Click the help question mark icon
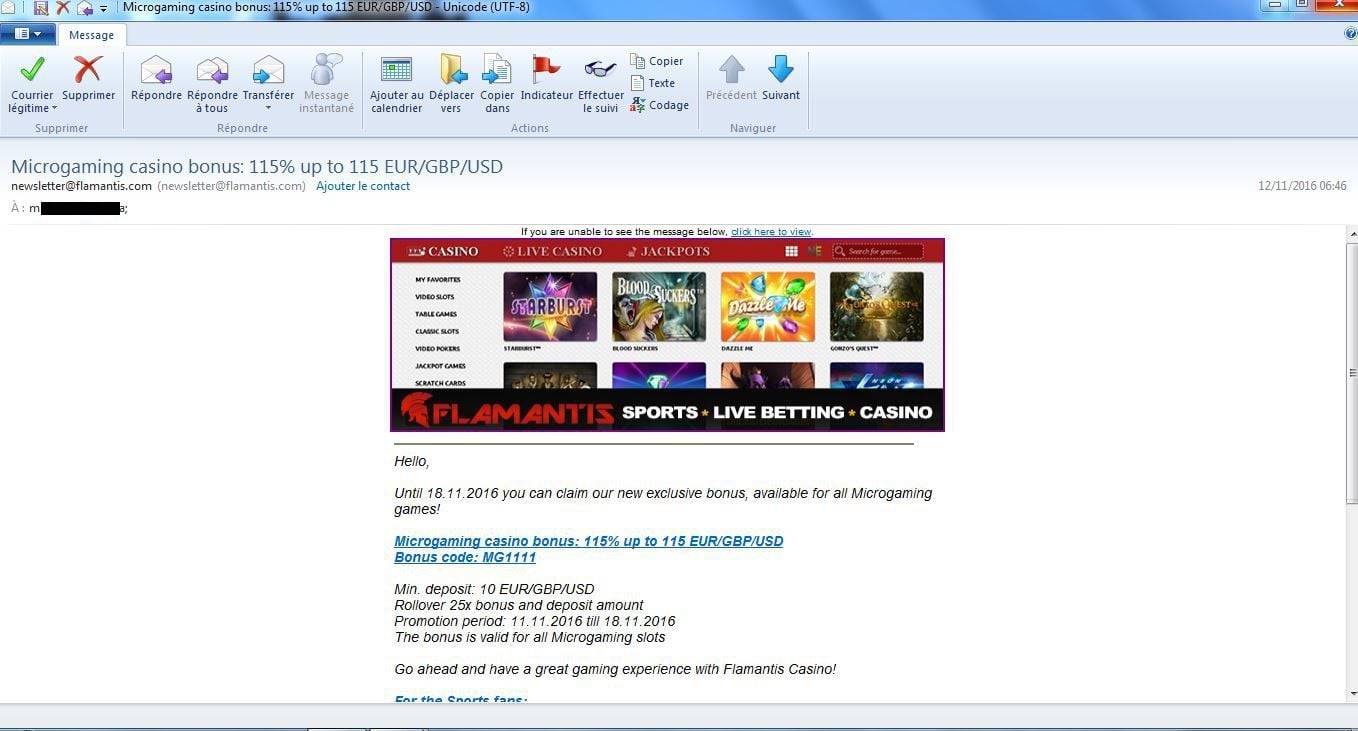 pyautogui.click(x=1351, y=34)
